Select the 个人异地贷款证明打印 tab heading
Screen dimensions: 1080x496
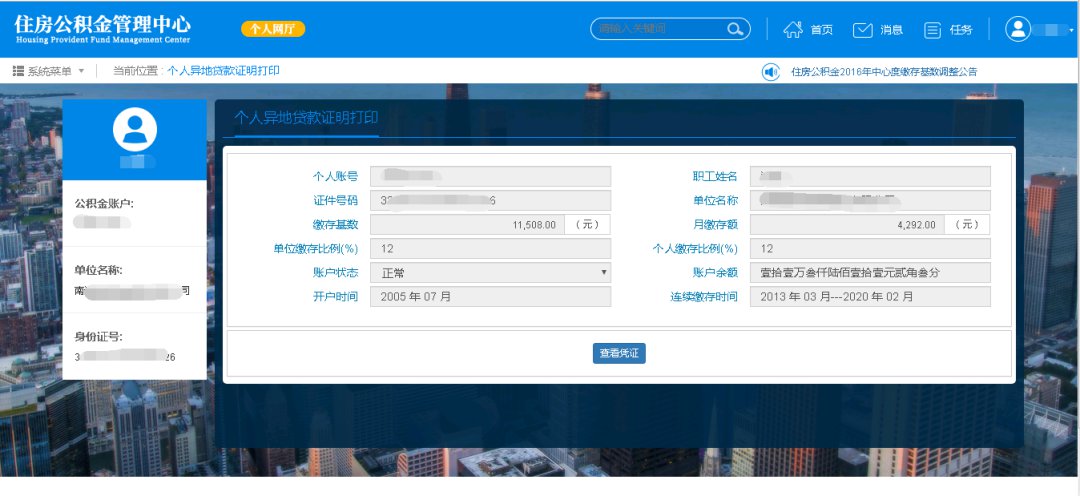pyautogui.click(x=306, y=117)
